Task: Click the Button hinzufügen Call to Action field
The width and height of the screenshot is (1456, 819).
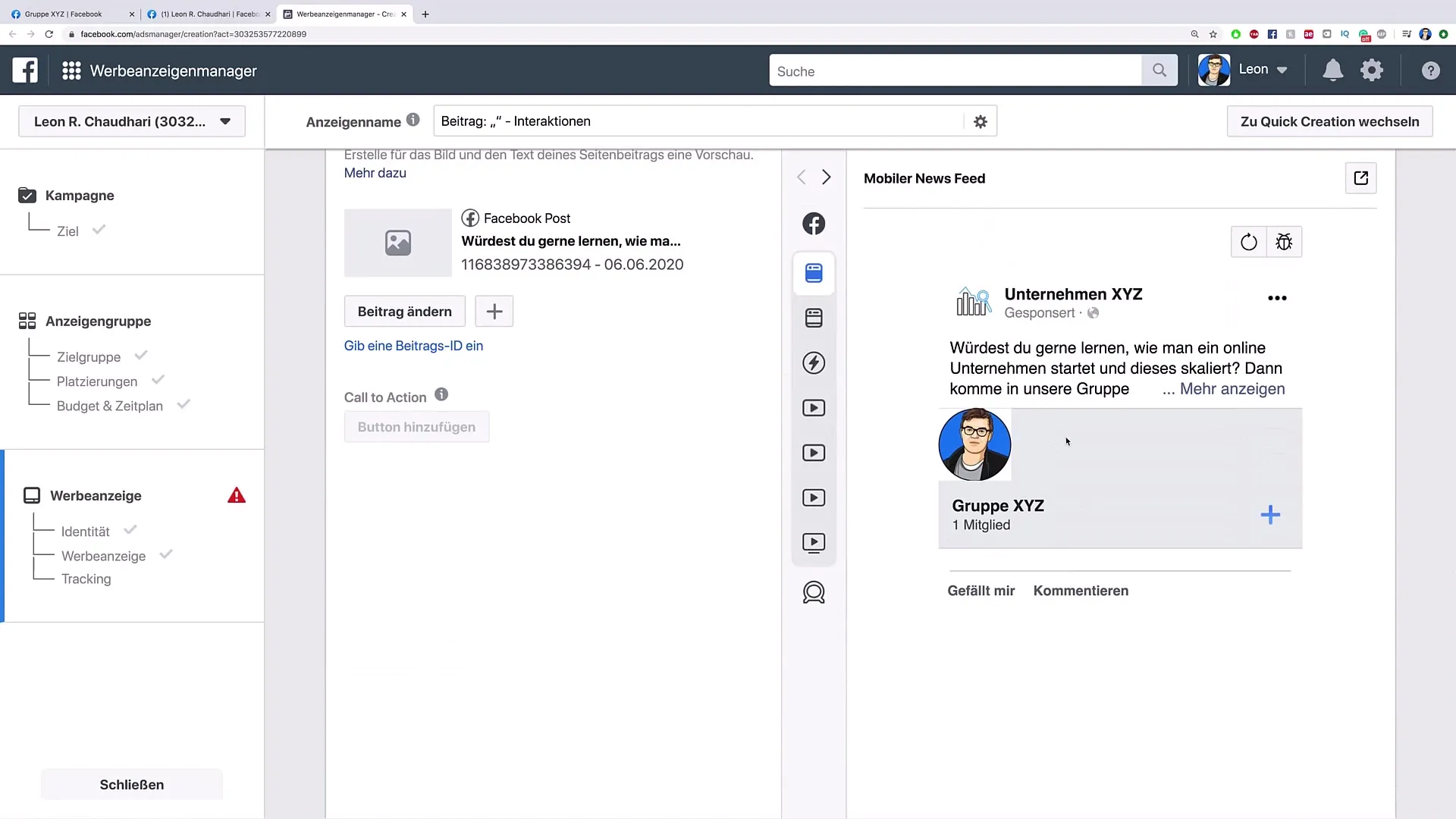Action: (417, 427)
